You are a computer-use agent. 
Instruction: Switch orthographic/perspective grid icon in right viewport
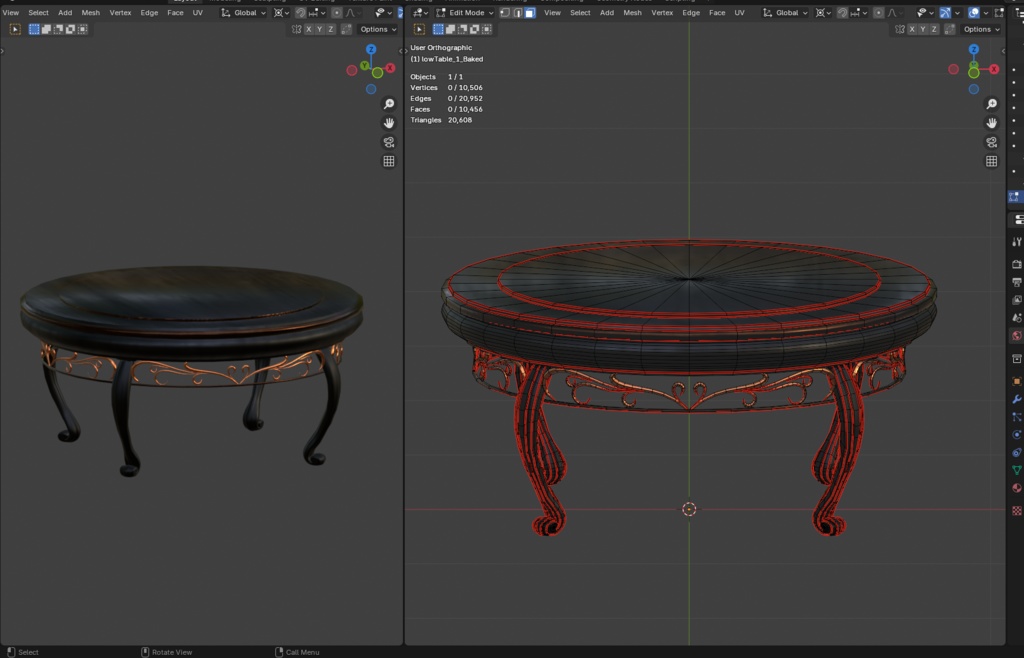click(991, 161)
